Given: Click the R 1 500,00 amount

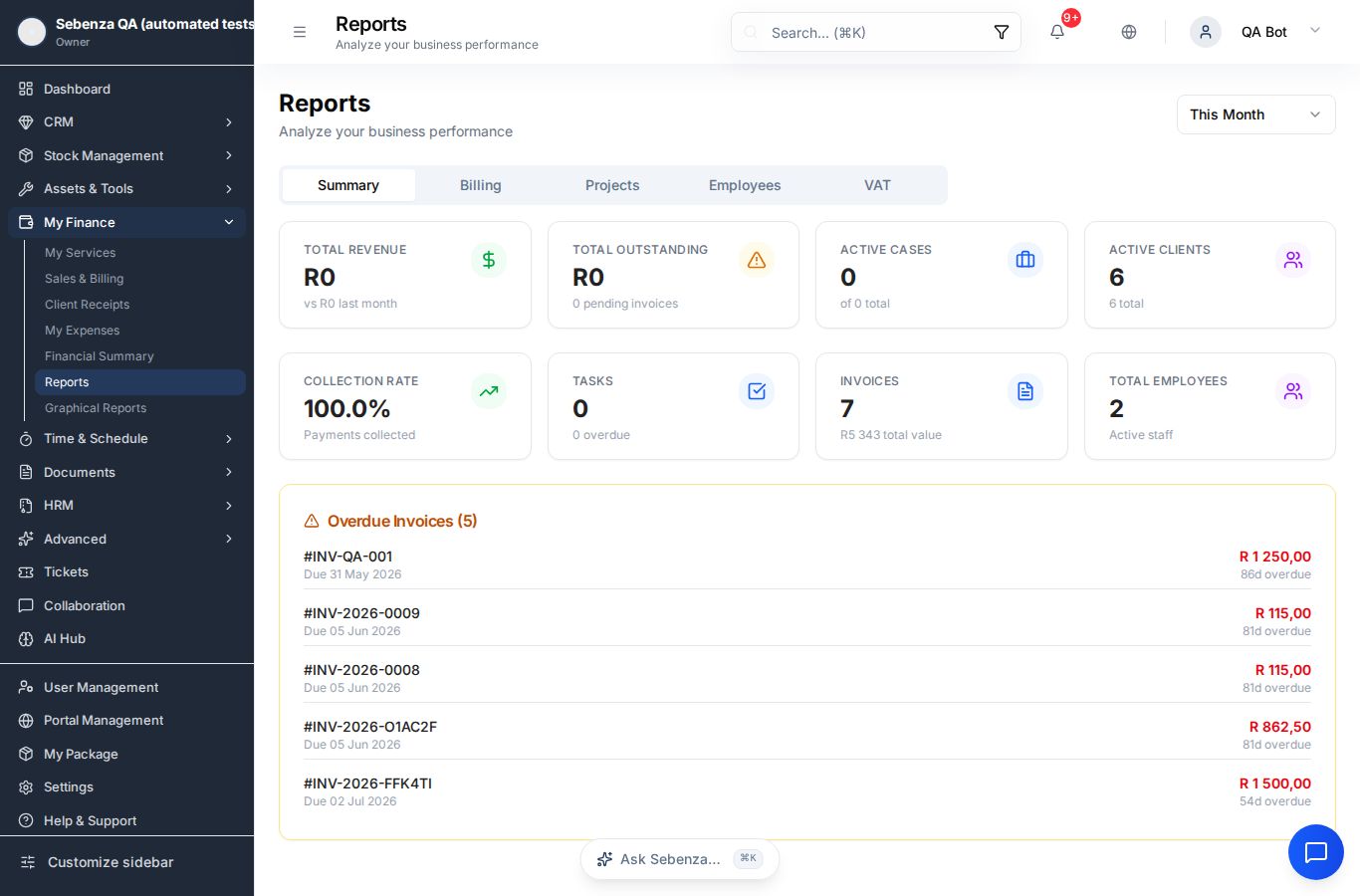Looking at the screenshot, I should (1274, 784).
